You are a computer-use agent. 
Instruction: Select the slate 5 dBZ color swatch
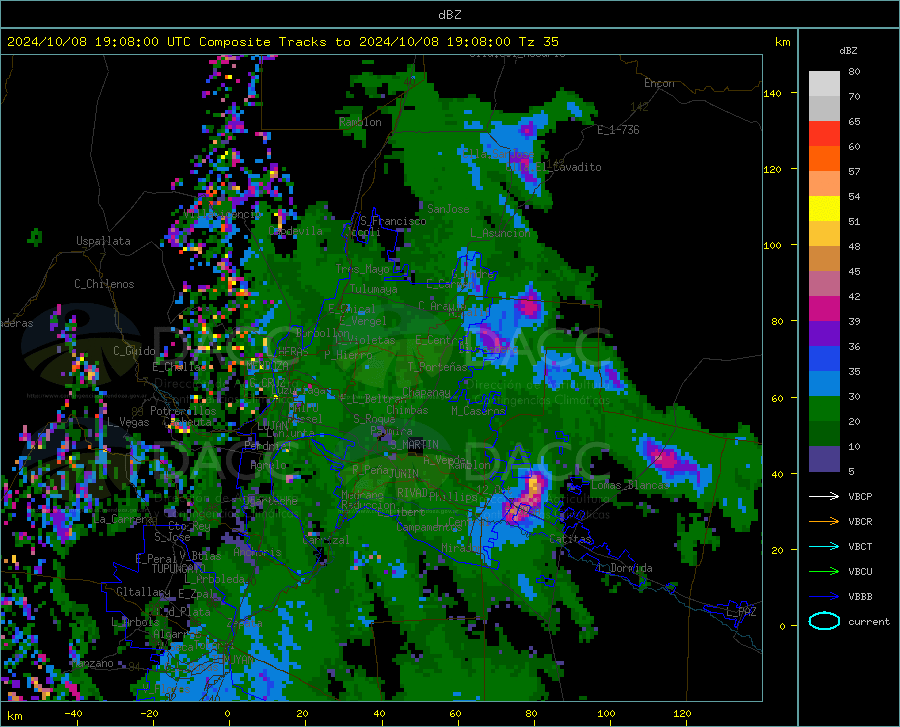pos(824,459)
